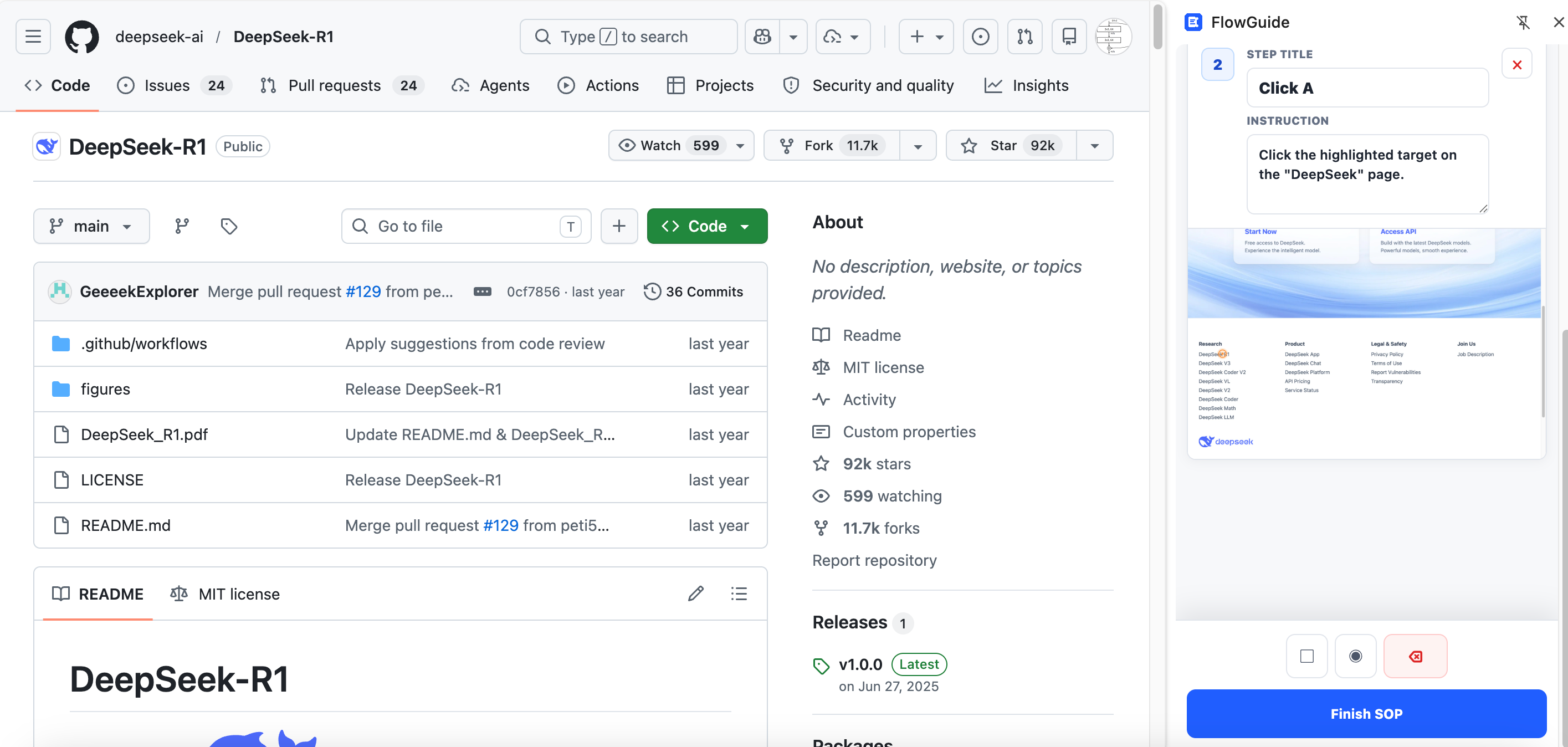This screenshot has width=1568, height=747.
Task: Open the issues circle-dot header icon
Action: 980,37
